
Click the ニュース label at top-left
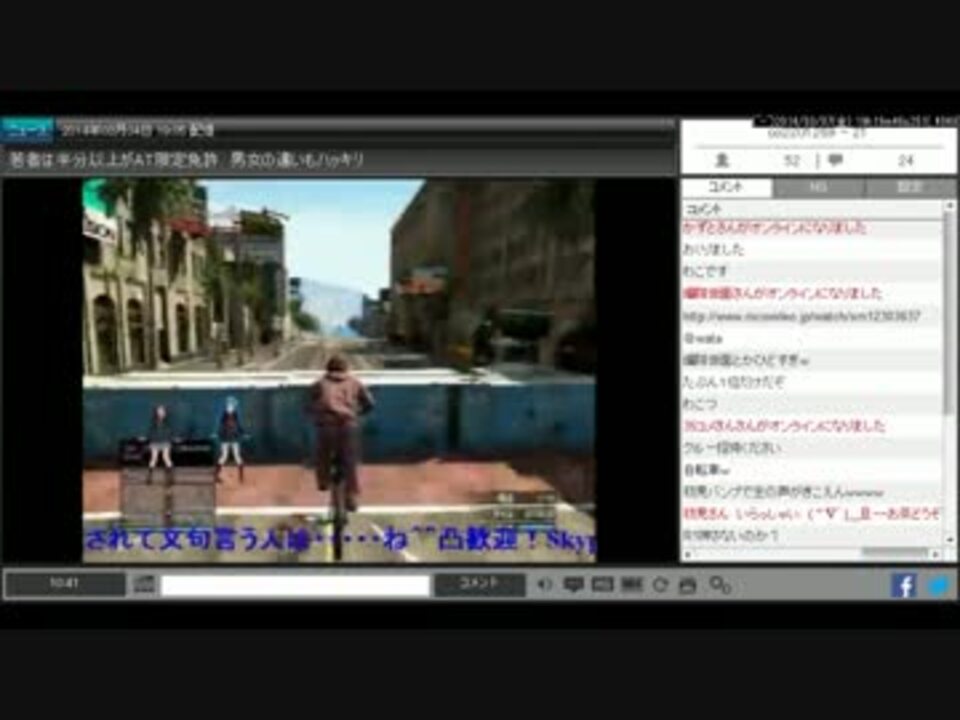(28, 130)
